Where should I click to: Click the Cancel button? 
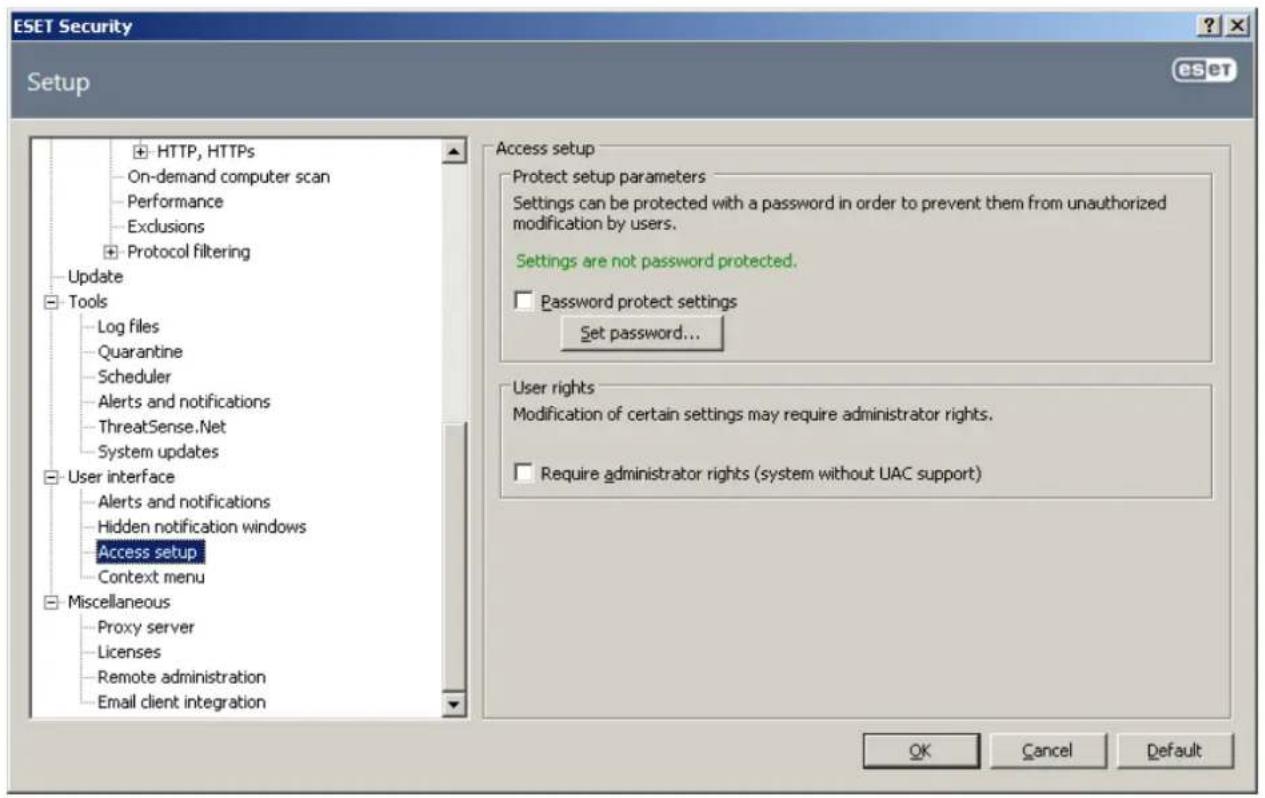pyautogui.click(x=1047, y=751)
